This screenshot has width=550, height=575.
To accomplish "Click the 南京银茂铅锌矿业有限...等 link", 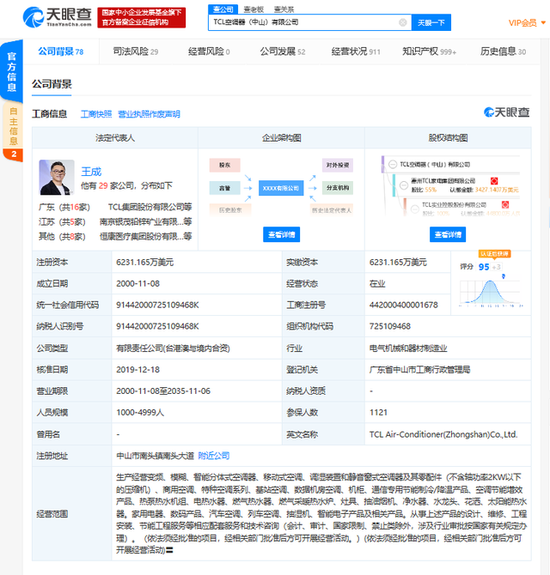I will point(146,222).
